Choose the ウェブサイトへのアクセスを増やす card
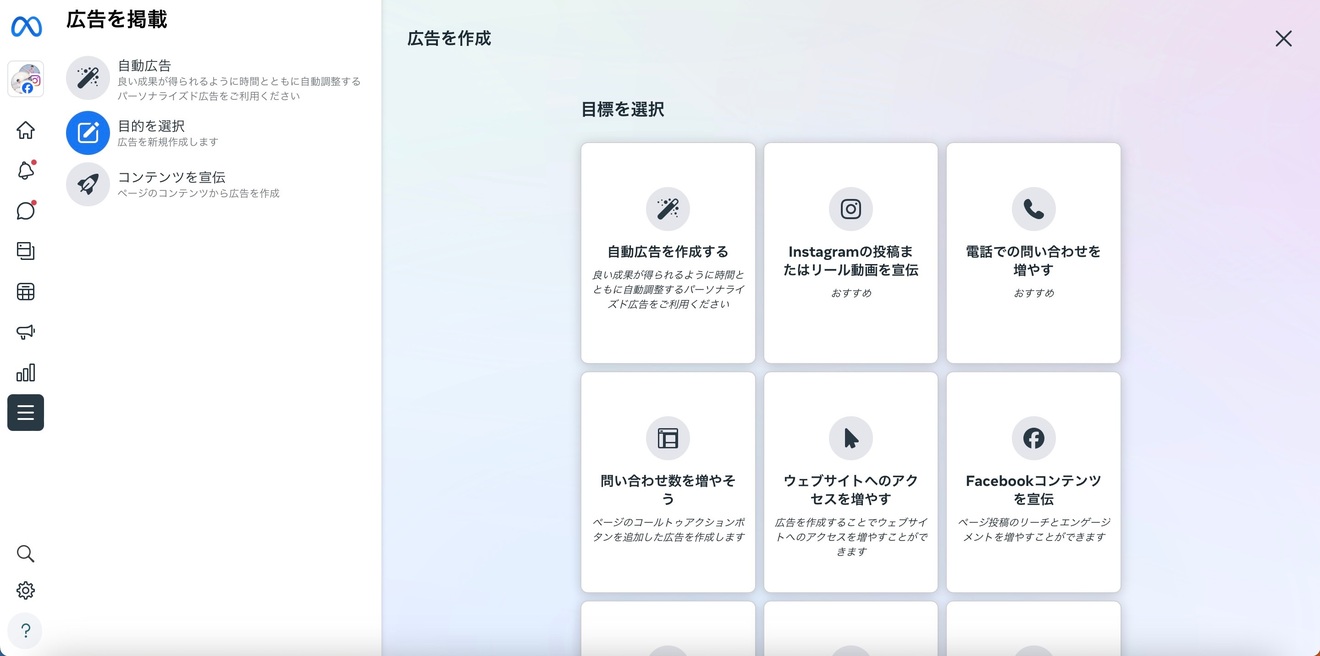1320x656 pixels. click(x=851, y=482)
